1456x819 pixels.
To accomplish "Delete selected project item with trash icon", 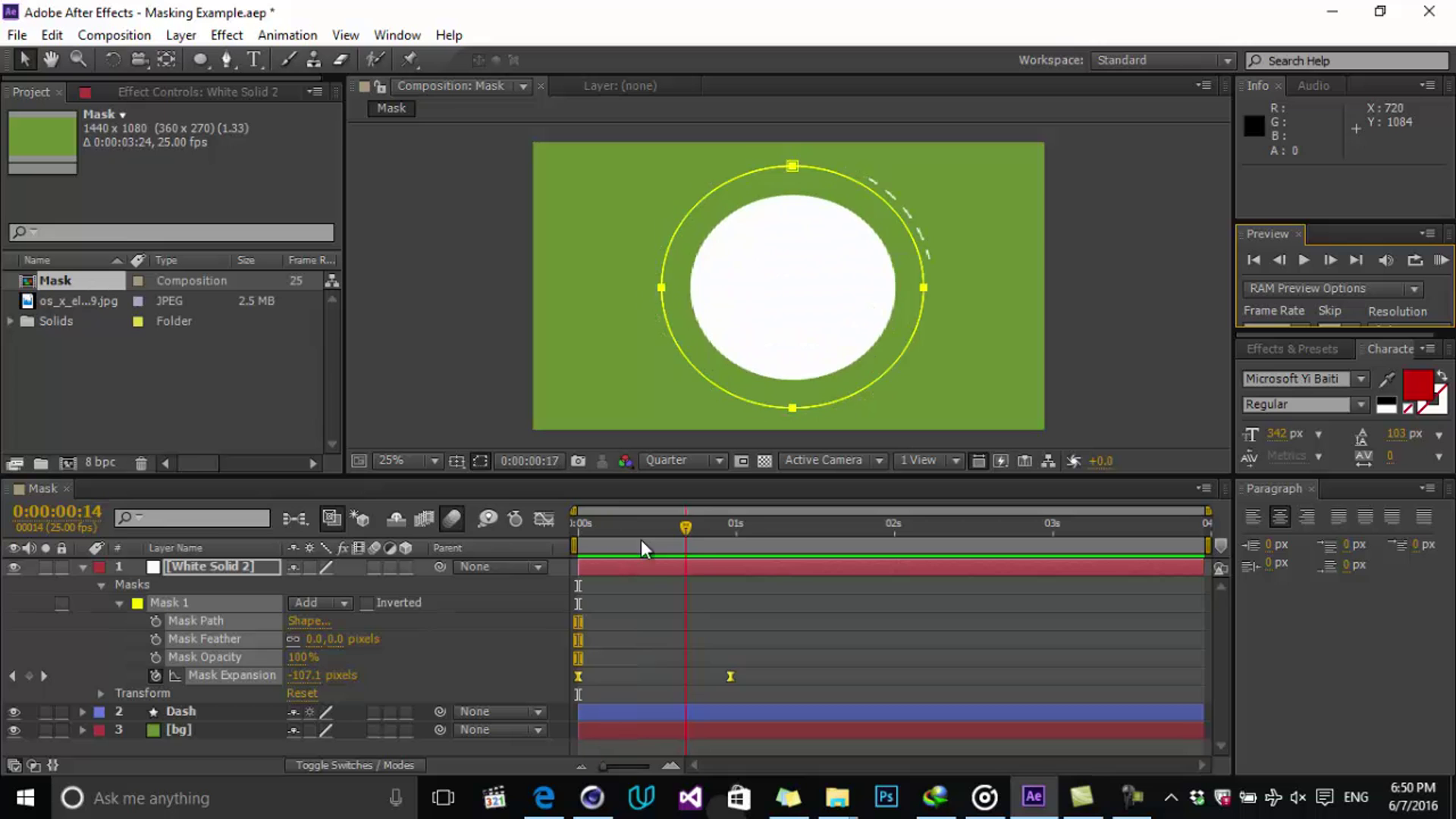I will tap(141, 463).
